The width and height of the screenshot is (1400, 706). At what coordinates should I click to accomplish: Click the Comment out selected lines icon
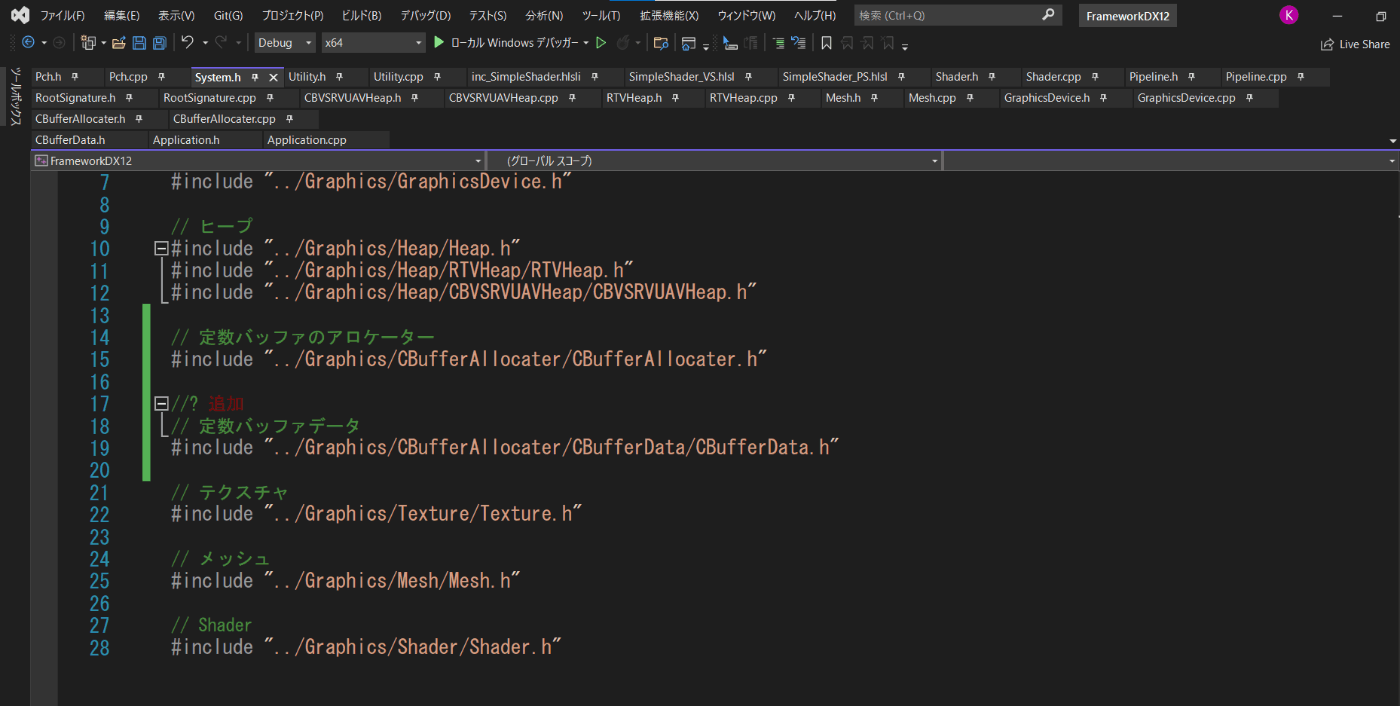778,43
